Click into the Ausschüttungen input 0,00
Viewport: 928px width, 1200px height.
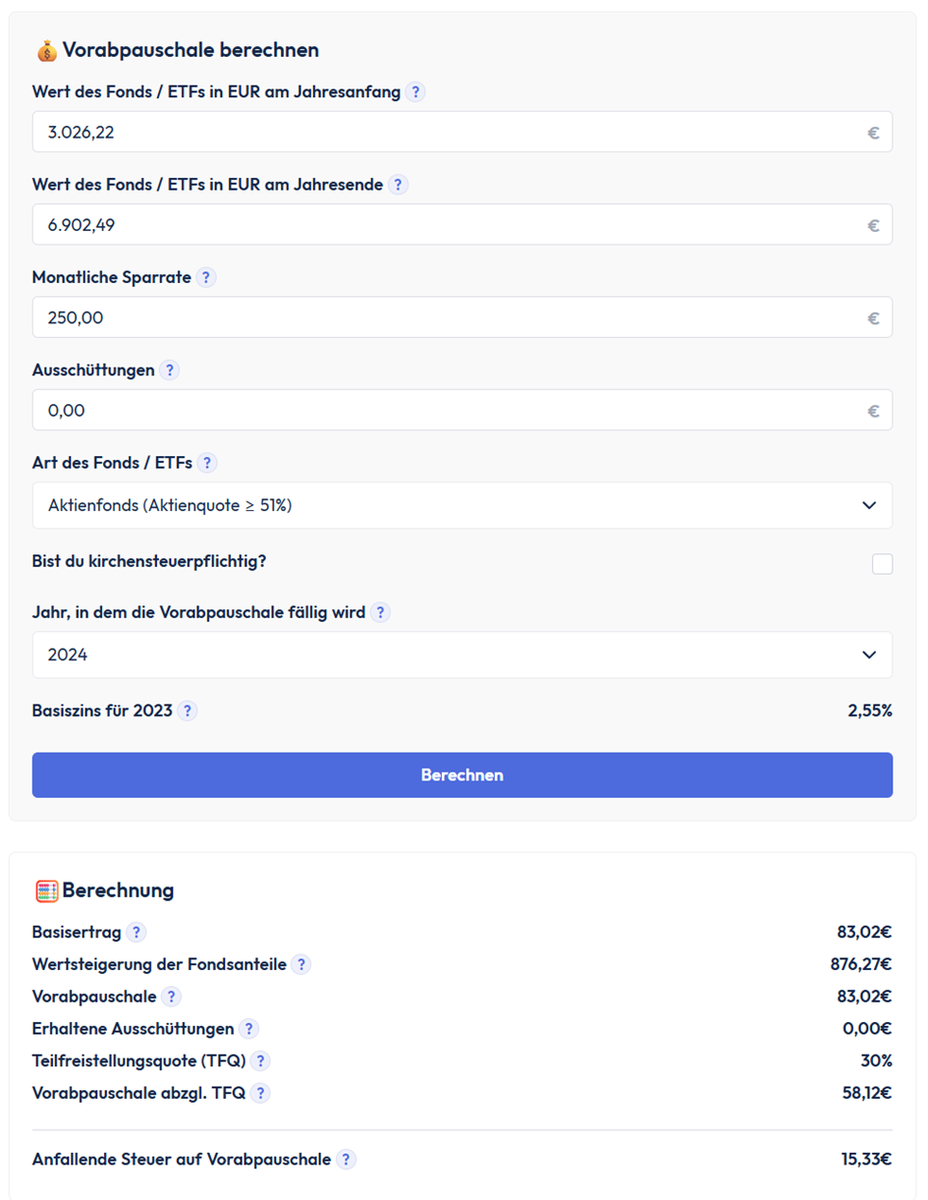450,410
